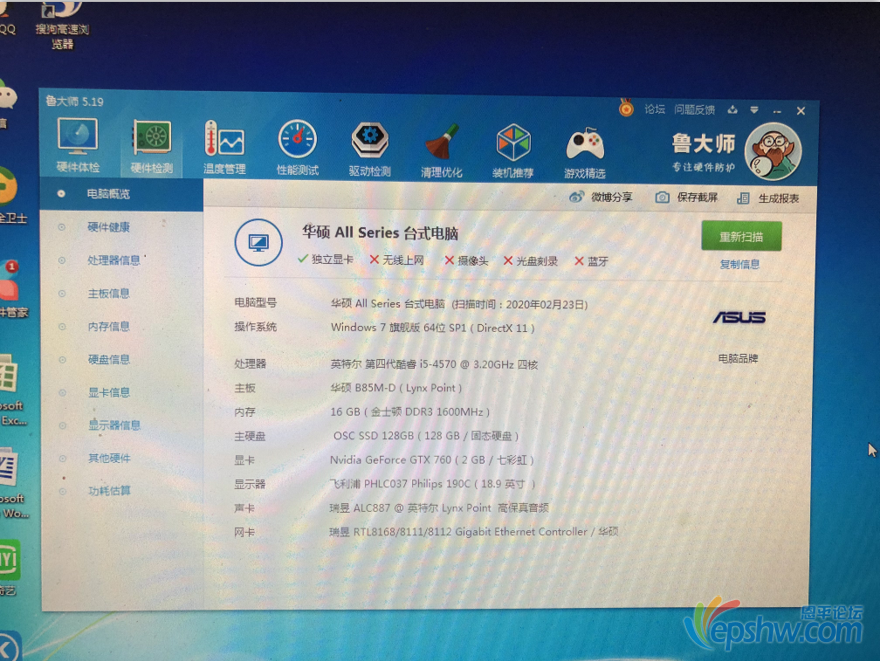The width and height of the screenshot is (880, 661).
Task: Click 摄像头 status item
Action: (466, 261)
